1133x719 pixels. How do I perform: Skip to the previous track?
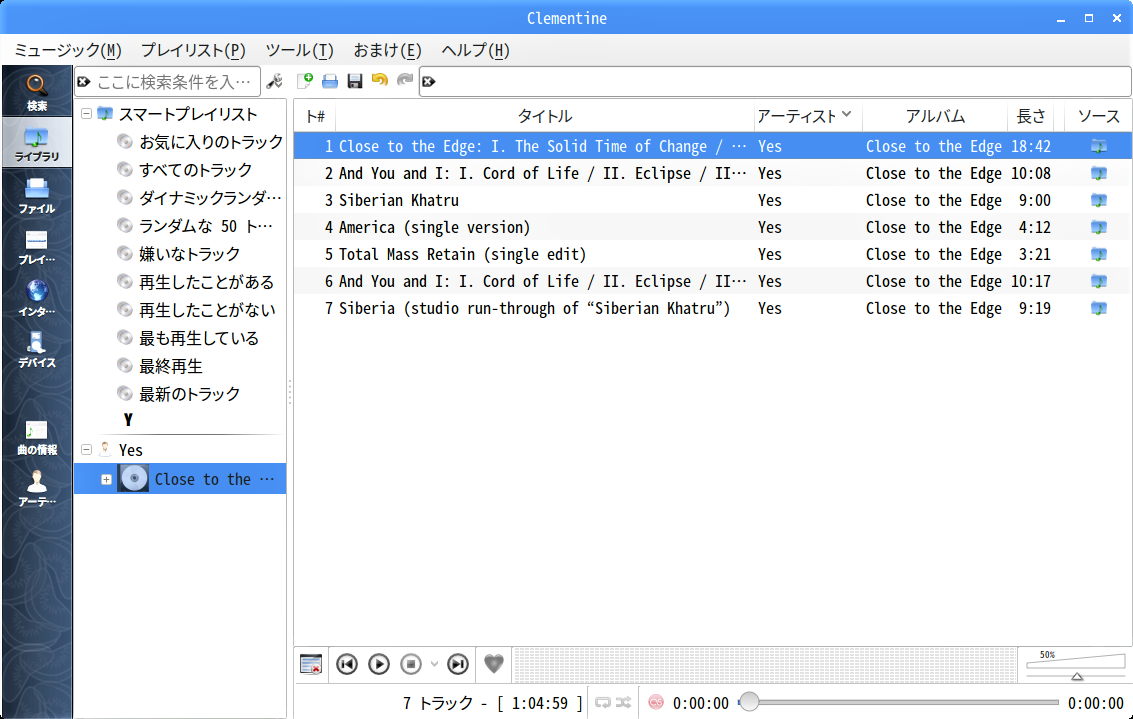click(x=347, y=663)
